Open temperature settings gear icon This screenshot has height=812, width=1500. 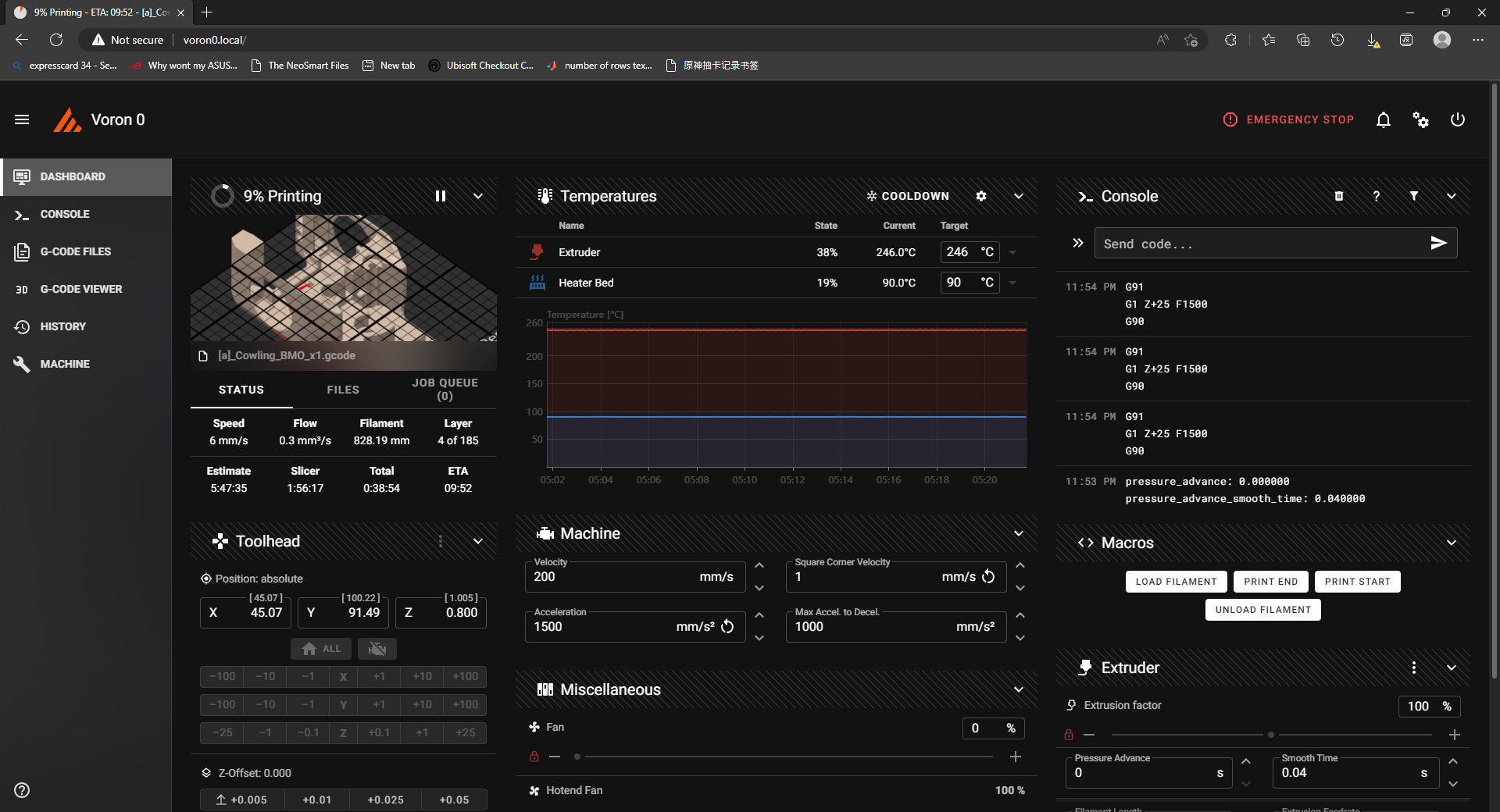981,196
